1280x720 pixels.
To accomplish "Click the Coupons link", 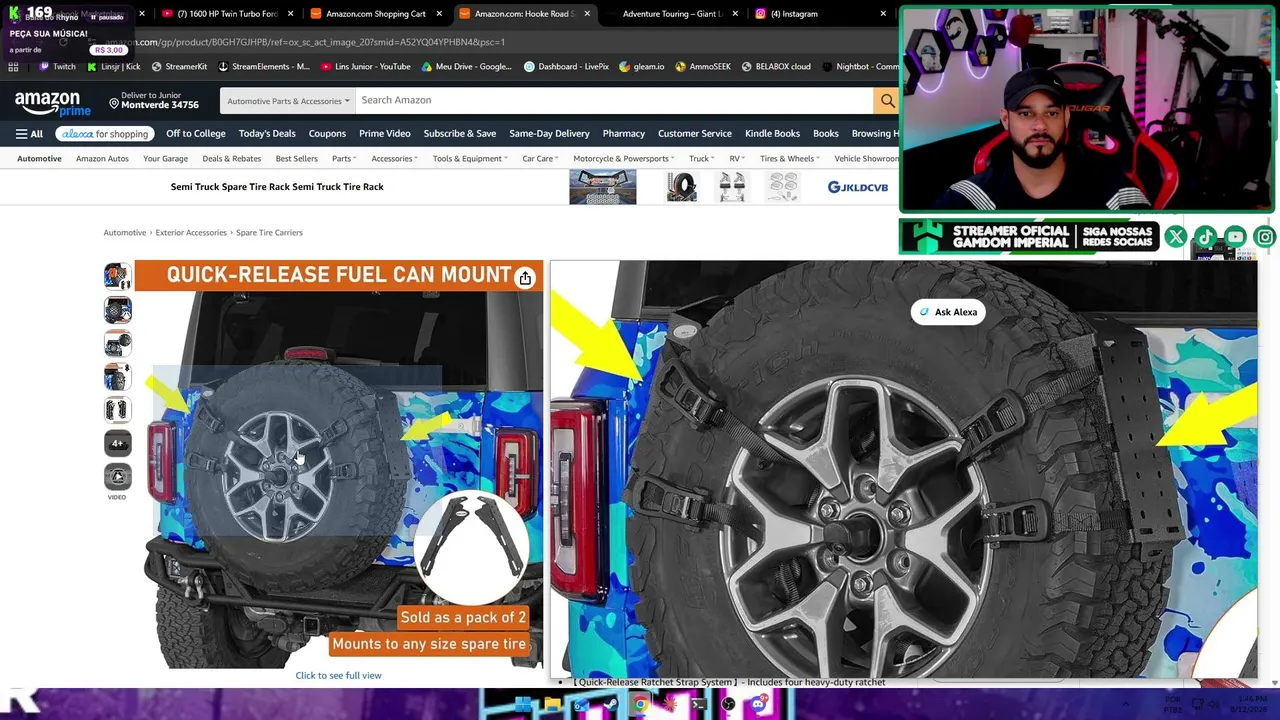I will pos(327,134).
